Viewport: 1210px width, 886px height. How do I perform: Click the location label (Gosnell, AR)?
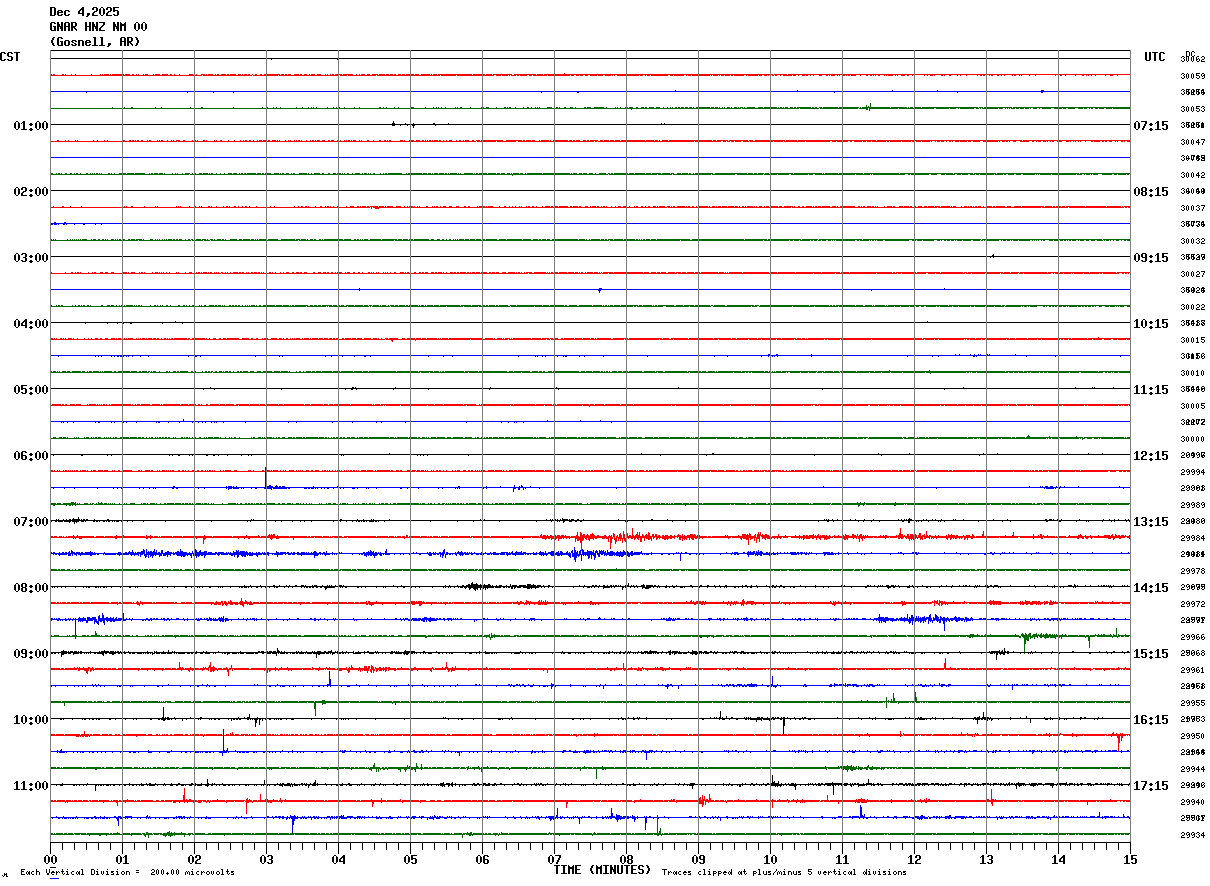coord(95,42)
